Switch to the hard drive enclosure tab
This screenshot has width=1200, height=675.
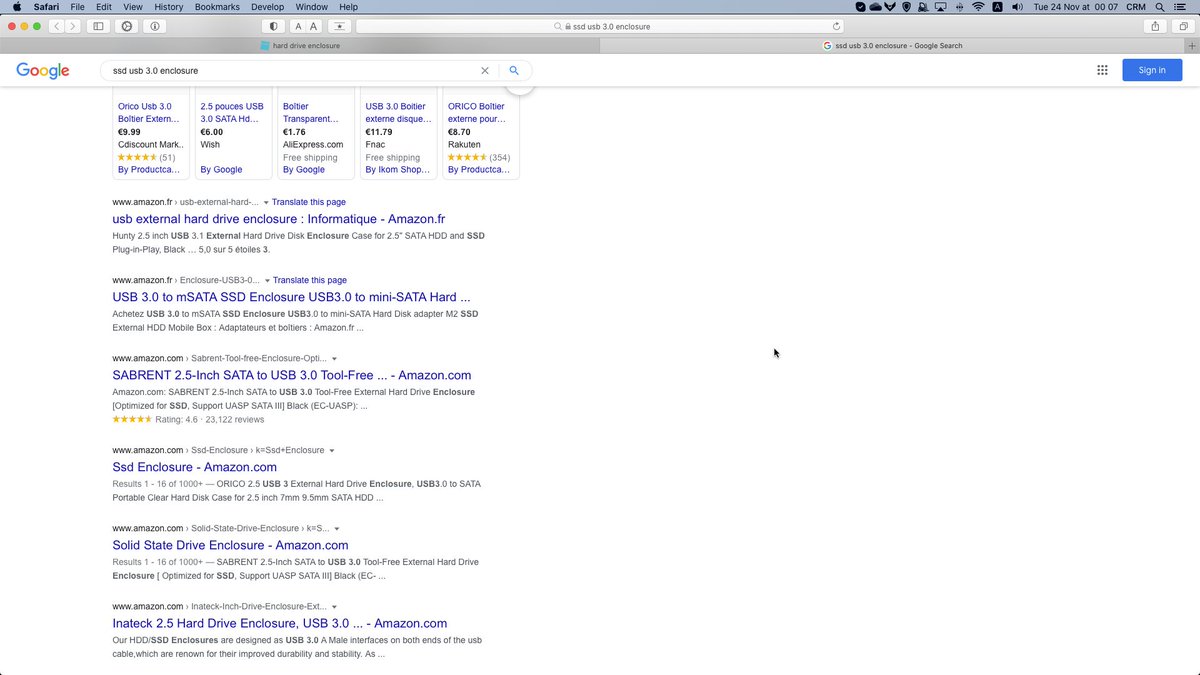[300, 45]
